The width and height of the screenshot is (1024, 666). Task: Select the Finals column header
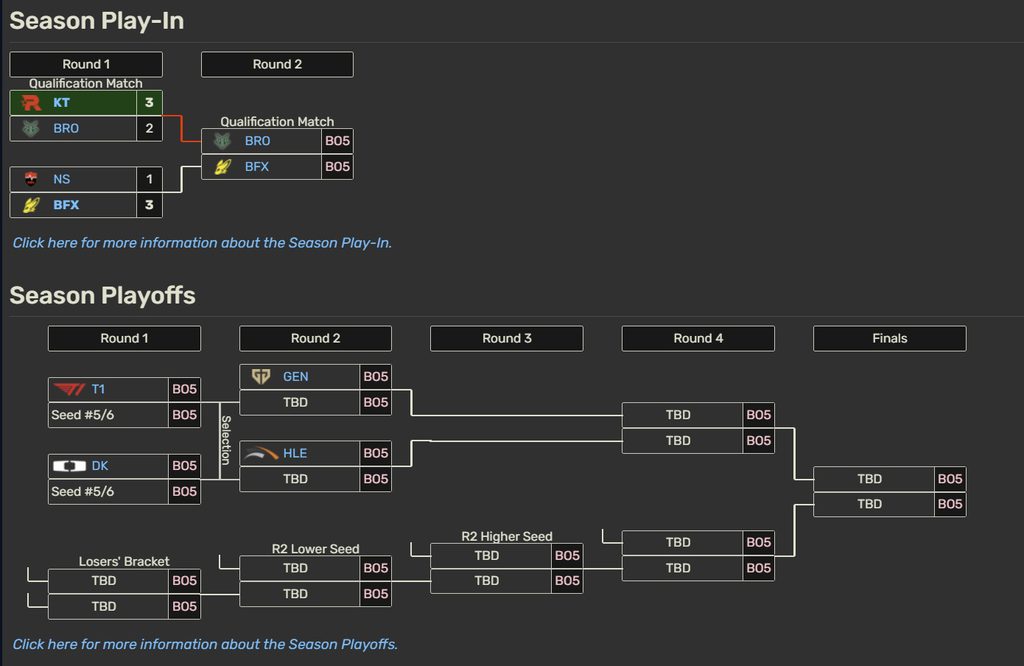(x=889, y=338)
